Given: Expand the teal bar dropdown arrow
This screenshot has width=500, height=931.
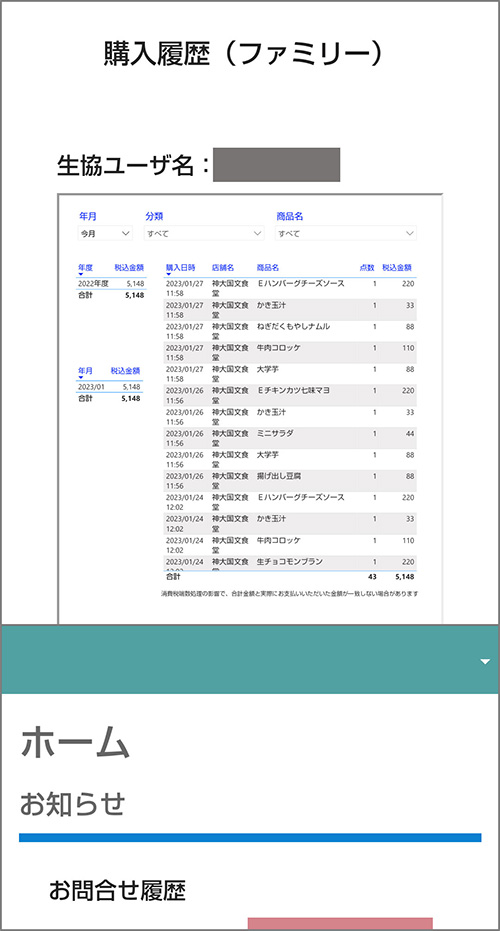Looking at the screenshot, I should [x=485, y=661].
